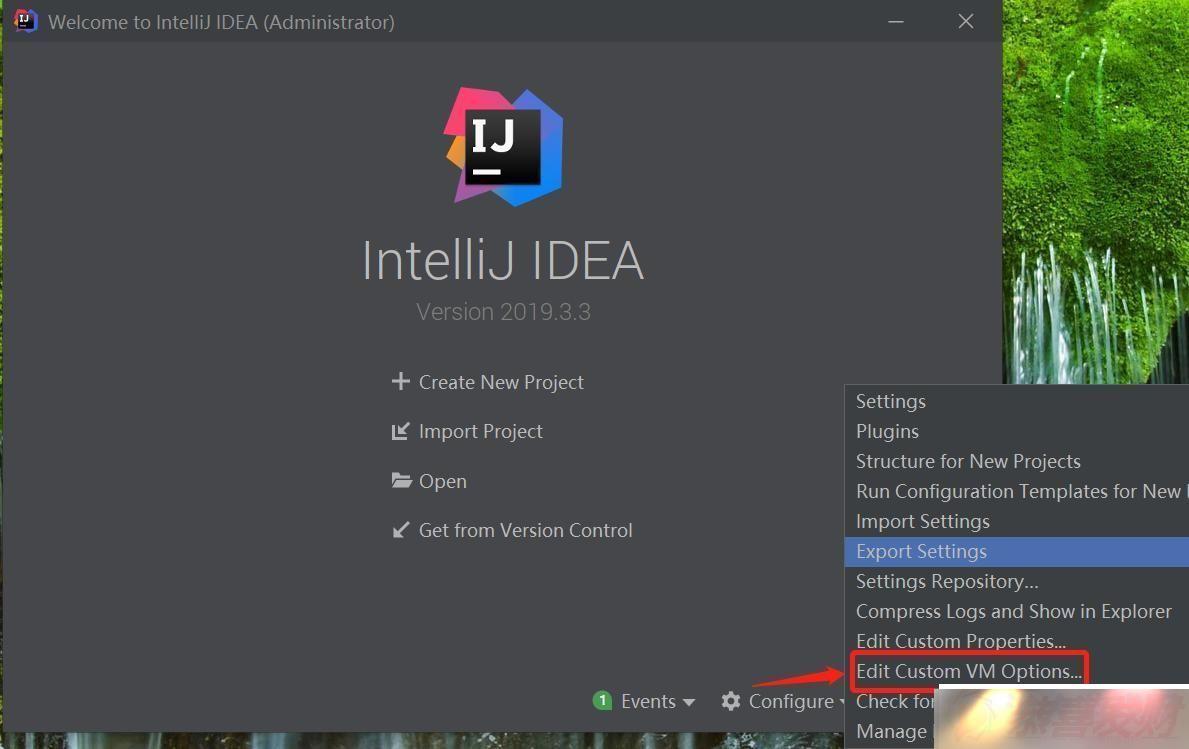Open the Configure dropdown menu
The height and width of the screenshot is (749, 1189).
point(791,701)
